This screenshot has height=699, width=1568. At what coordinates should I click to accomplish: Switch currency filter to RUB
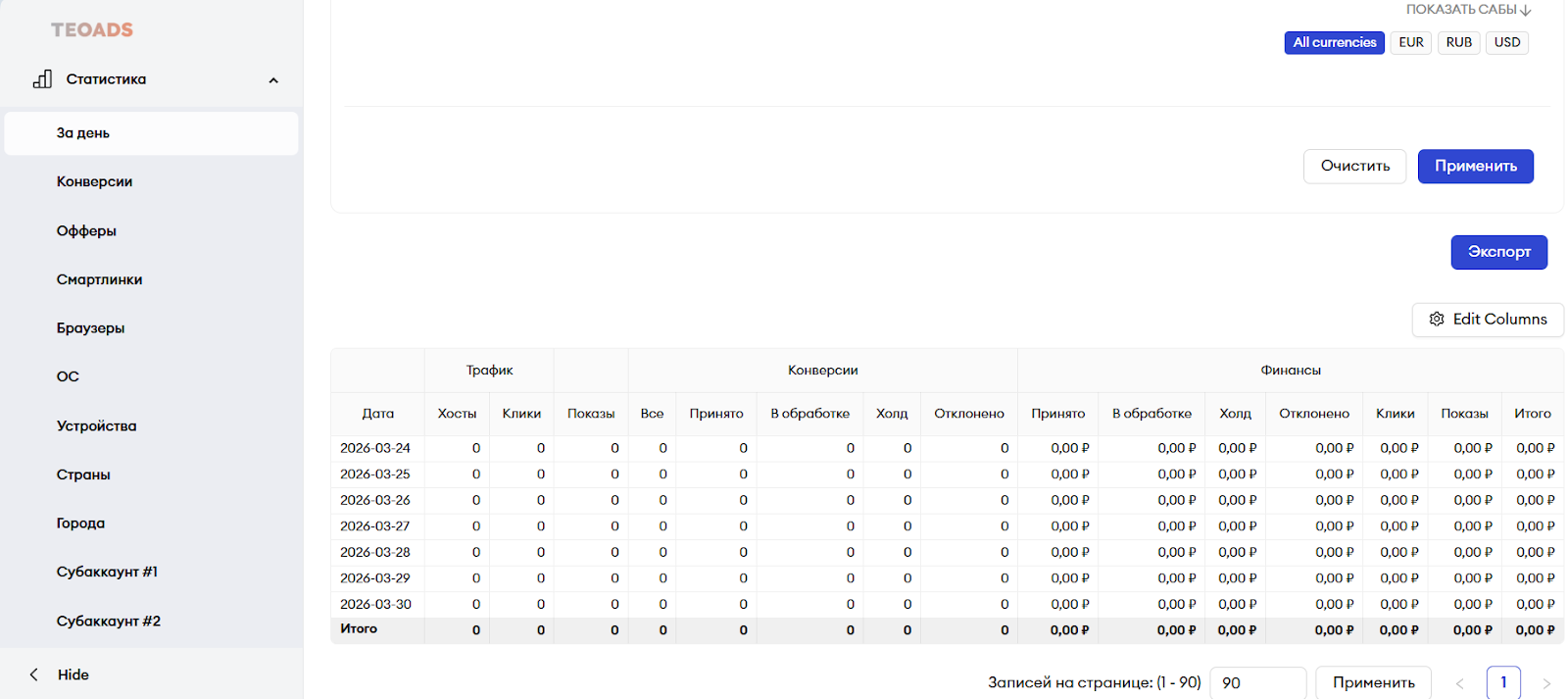pyautogui.click(x=1458, y=42)
